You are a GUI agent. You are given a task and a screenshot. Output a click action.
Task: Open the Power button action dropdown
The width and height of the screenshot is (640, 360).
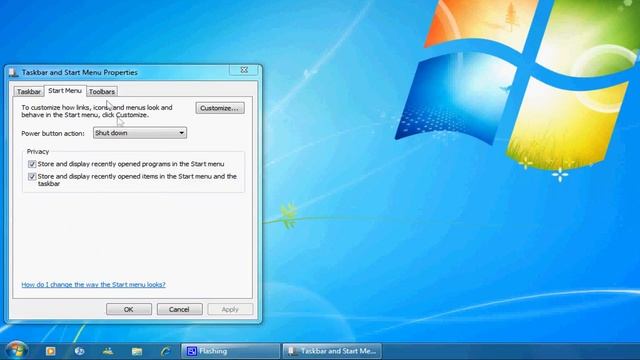point(140,133)
